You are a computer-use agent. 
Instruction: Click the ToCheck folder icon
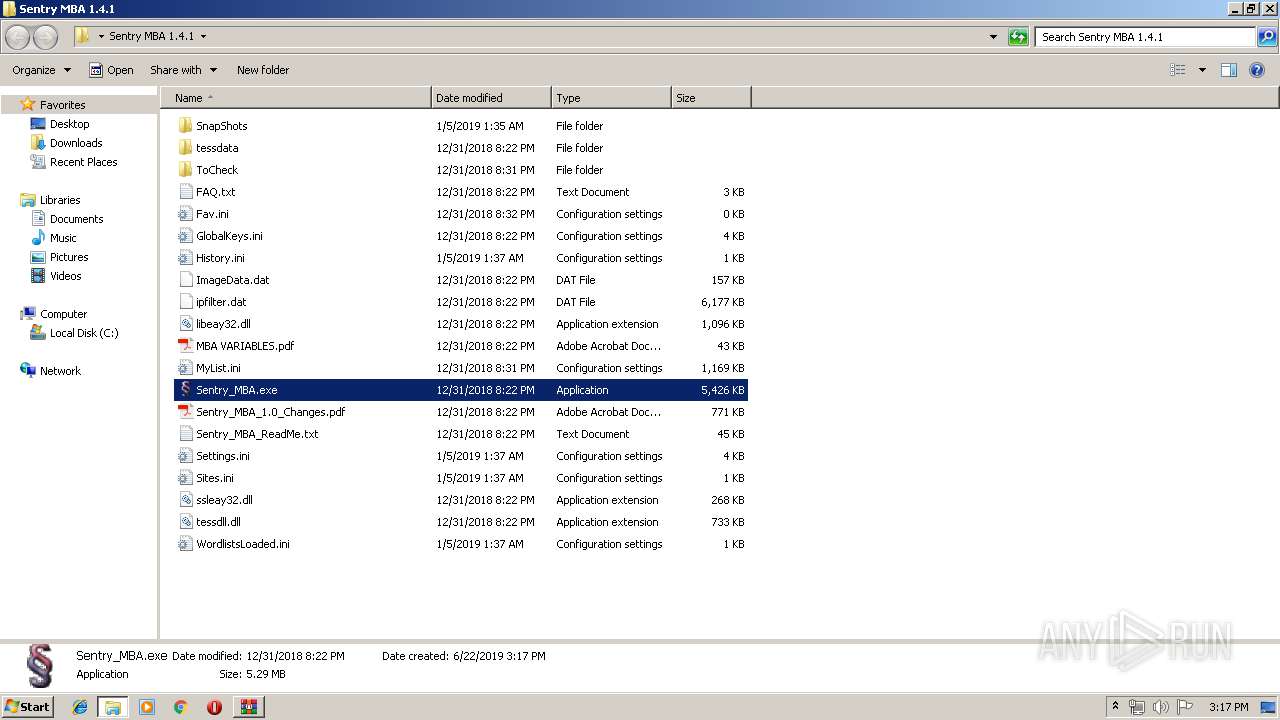pyautogui.click(x=185, y=170)
